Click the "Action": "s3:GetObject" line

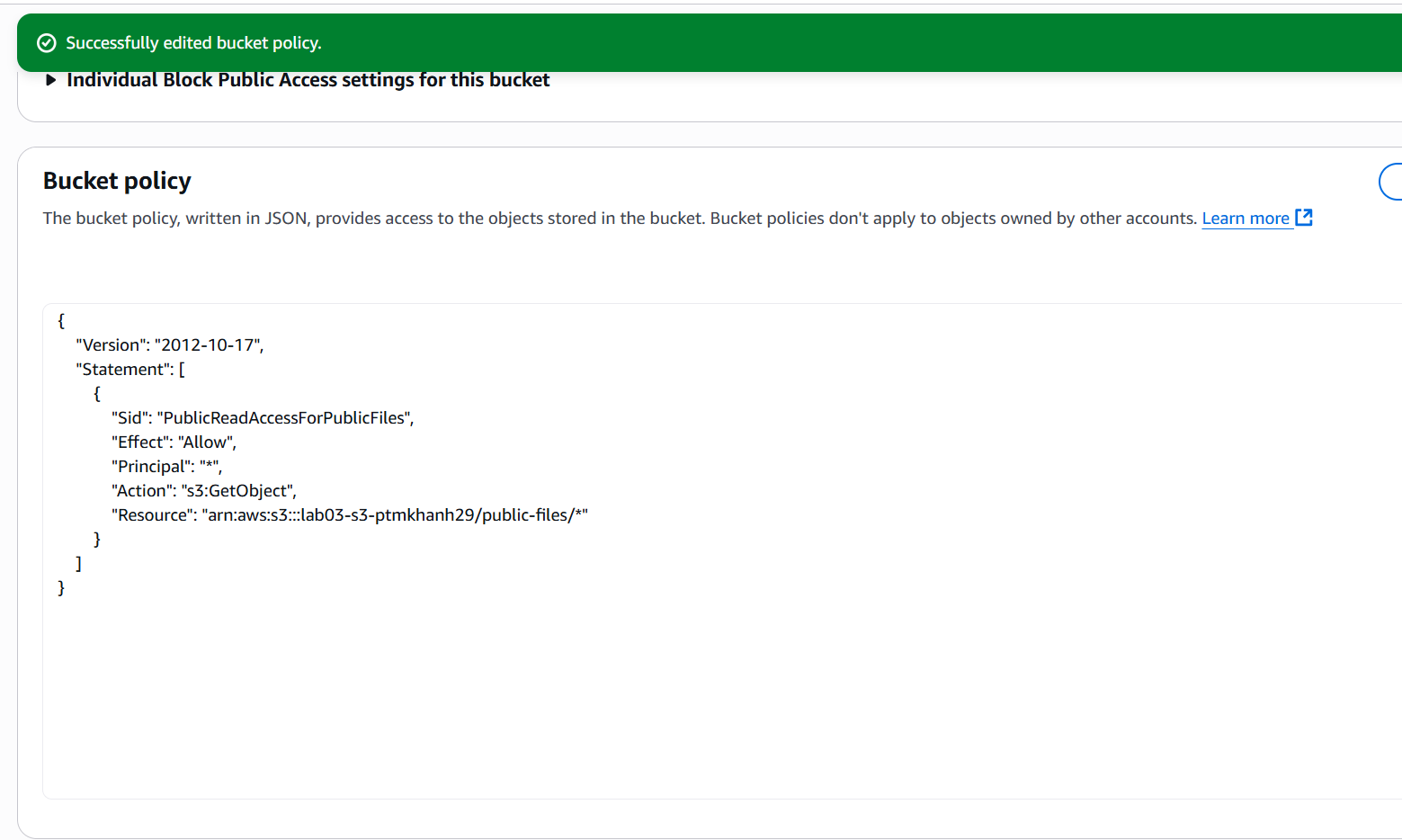204,490
